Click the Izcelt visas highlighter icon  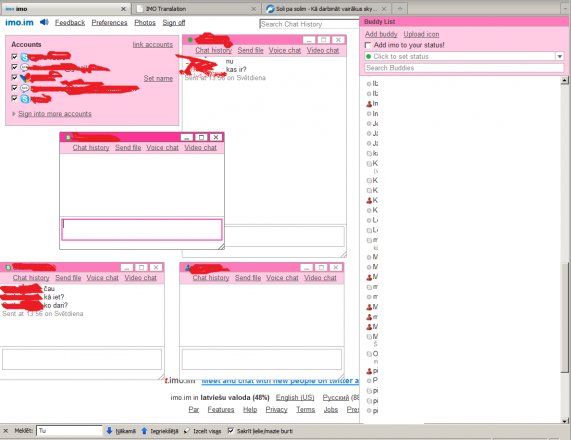(x=187, y=431)
